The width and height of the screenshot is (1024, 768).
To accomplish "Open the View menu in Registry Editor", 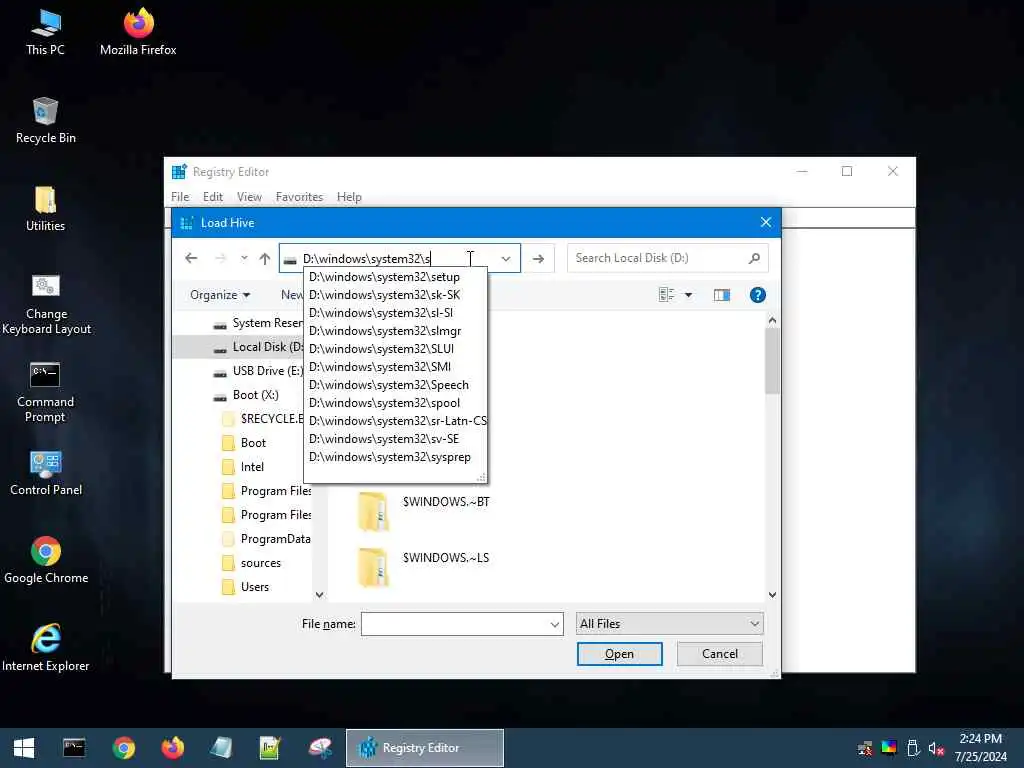I will click(249, 197).
